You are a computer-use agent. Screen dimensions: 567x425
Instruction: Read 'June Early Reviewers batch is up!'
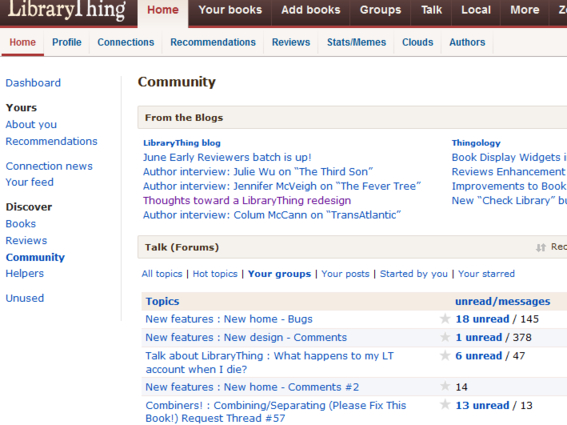227,157
